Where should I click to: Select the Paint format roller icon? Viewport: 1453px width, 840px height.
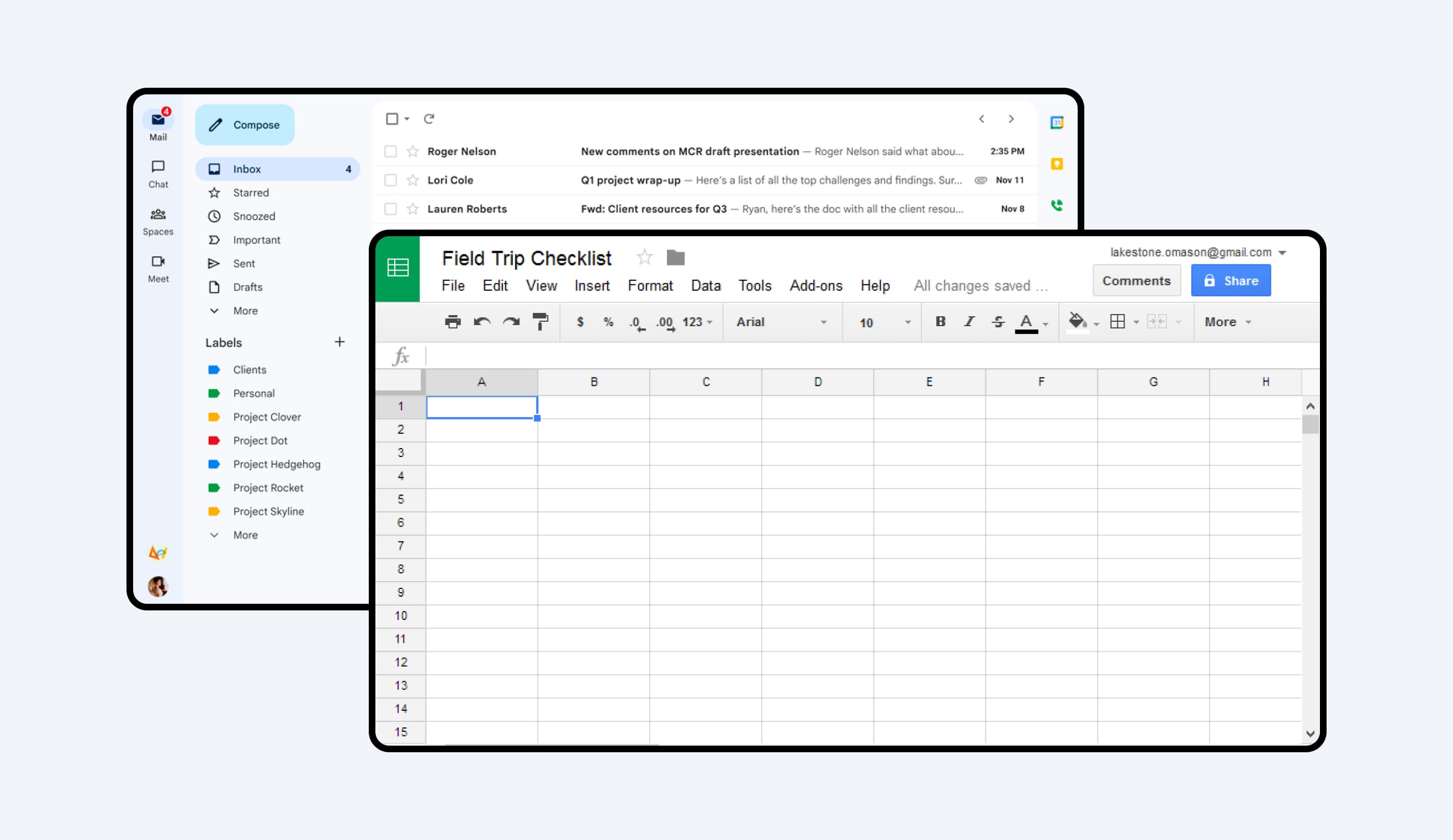click(x=540, y=322)
